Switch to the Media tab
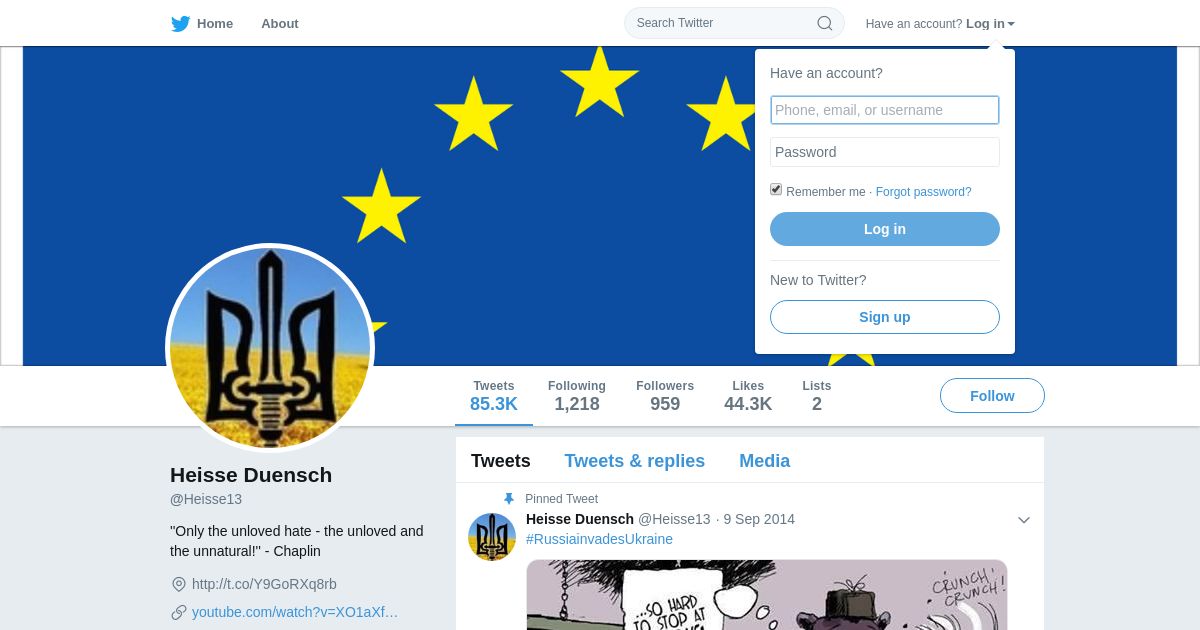Viewport: 1200px width, 630px height. 765,461
